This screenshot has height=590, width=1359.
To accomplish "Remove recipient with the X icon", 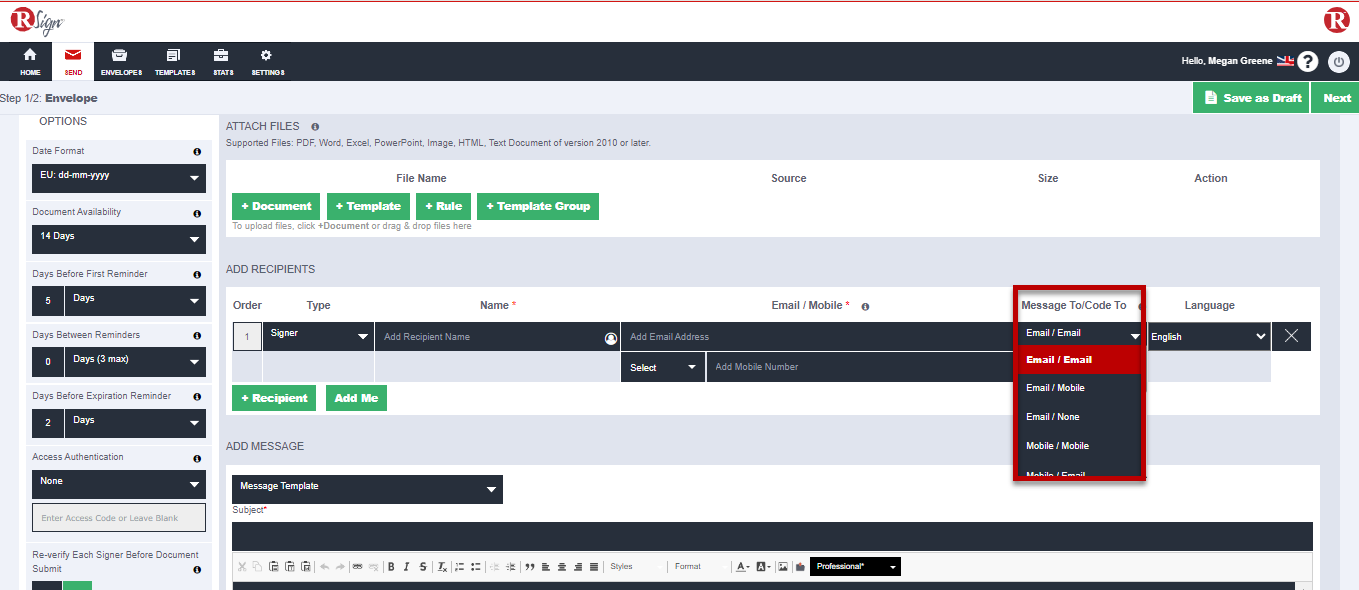I will [1290, 336].
